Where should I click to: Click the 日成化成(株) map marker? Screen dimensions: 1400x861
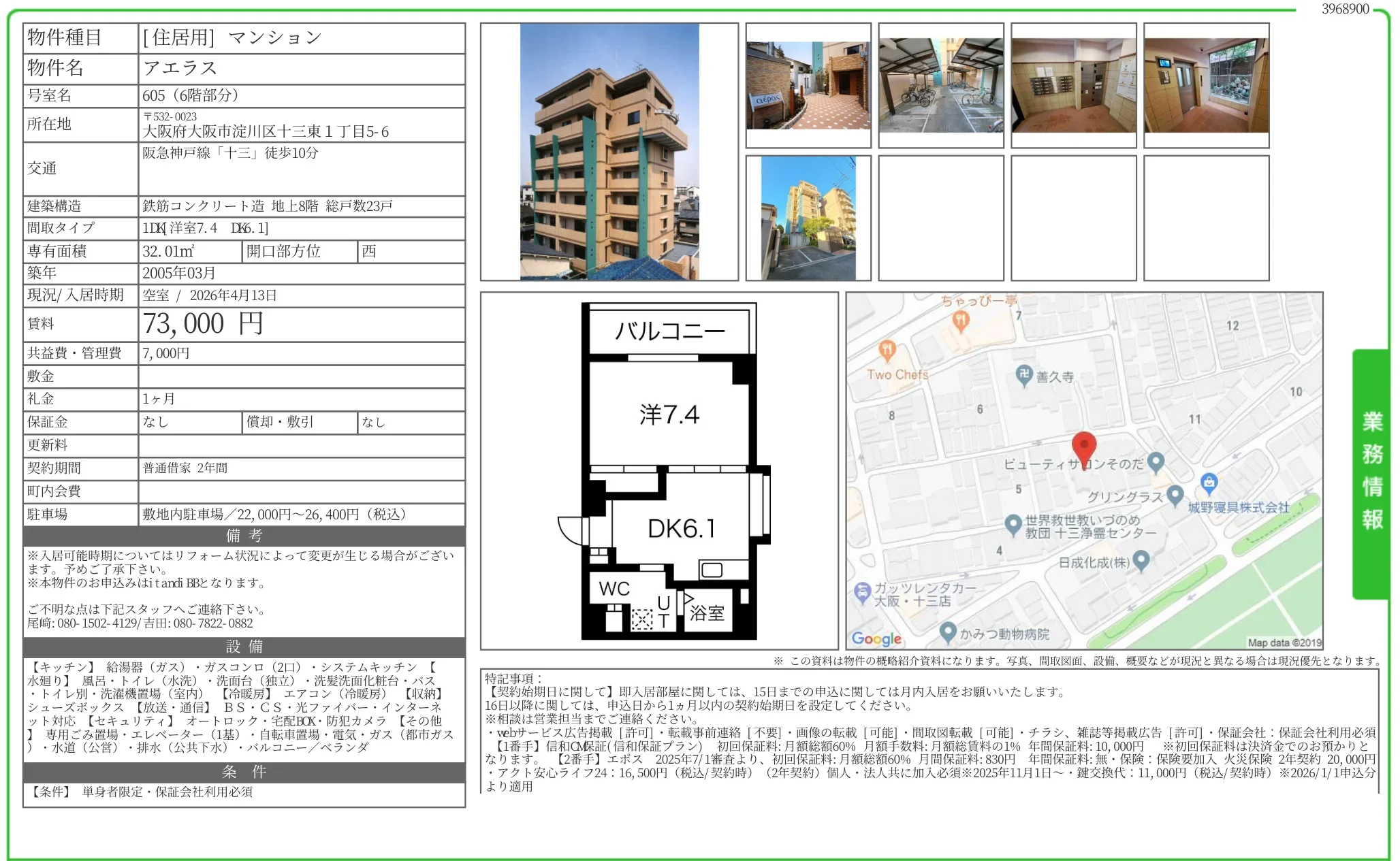[x=1141, y=560]
